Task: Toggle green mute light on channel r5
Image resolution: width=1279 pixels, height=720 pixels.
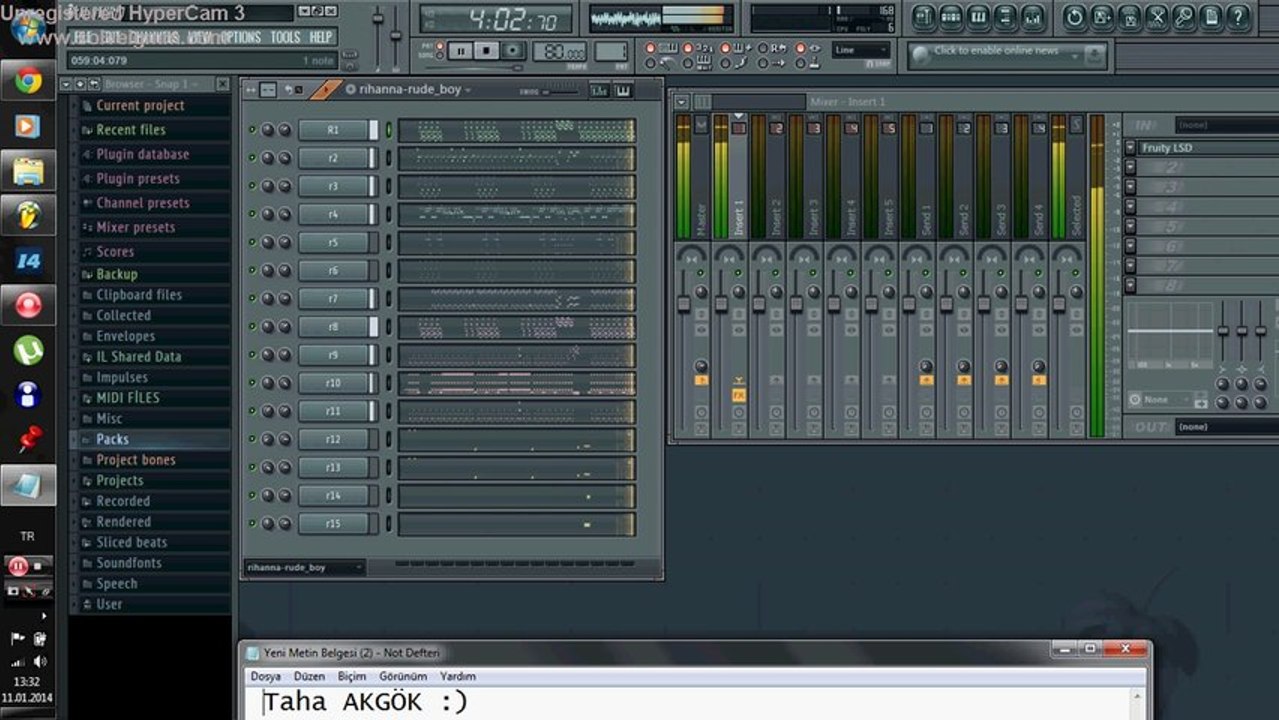Action: click(x=252, y=242)
